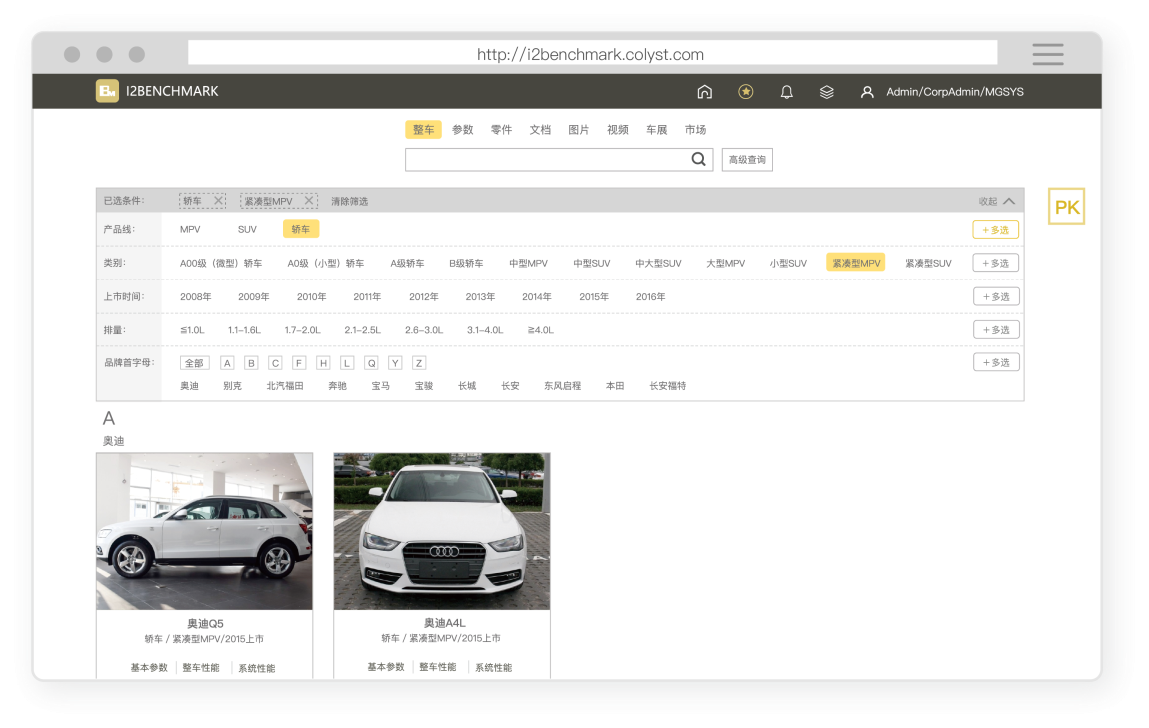Switch to the 零件 tab
This screenshot has width=1149, height=728.
tap(501, 130)
